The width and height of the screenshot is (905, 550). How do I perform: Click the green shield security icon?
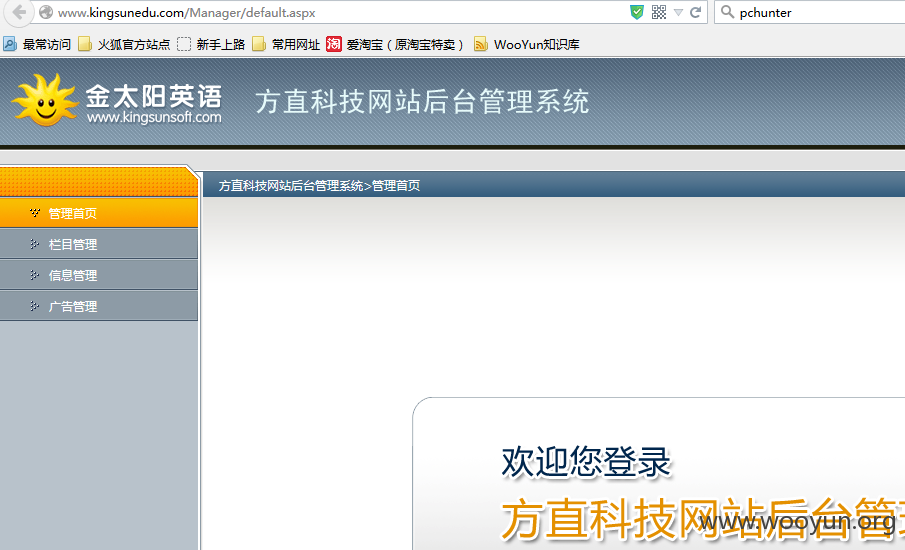pos(637,12)
